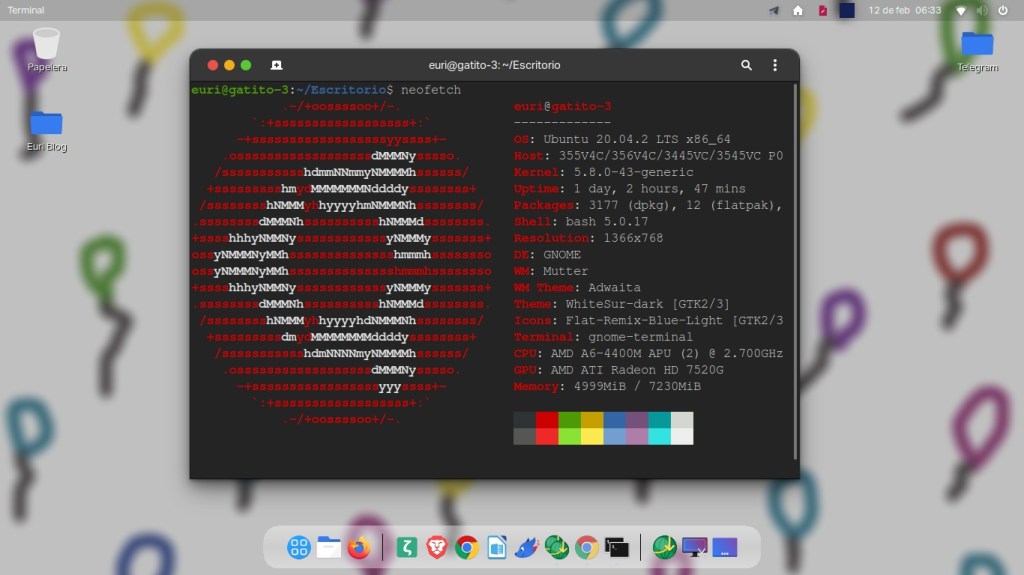Click the Telegram paper plane tray icon
1024x575 pixels.
coord(774,10)
